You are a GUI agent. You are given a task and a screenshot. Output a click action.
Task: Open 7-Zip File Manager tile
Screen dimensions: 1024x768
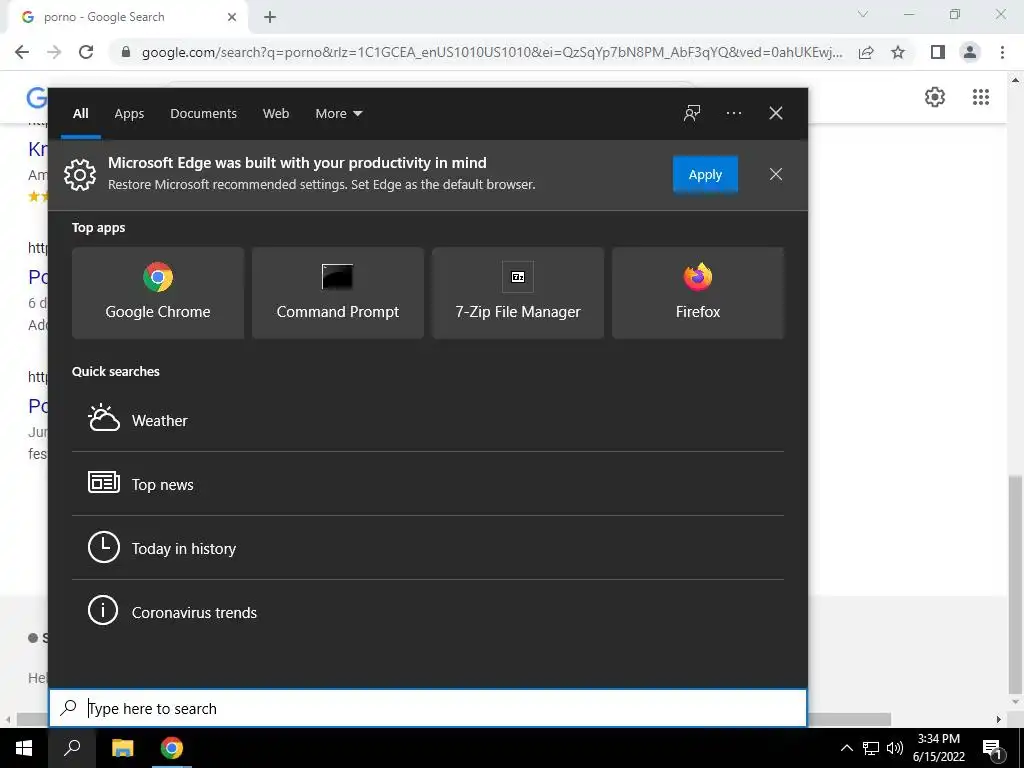(518, 293)
